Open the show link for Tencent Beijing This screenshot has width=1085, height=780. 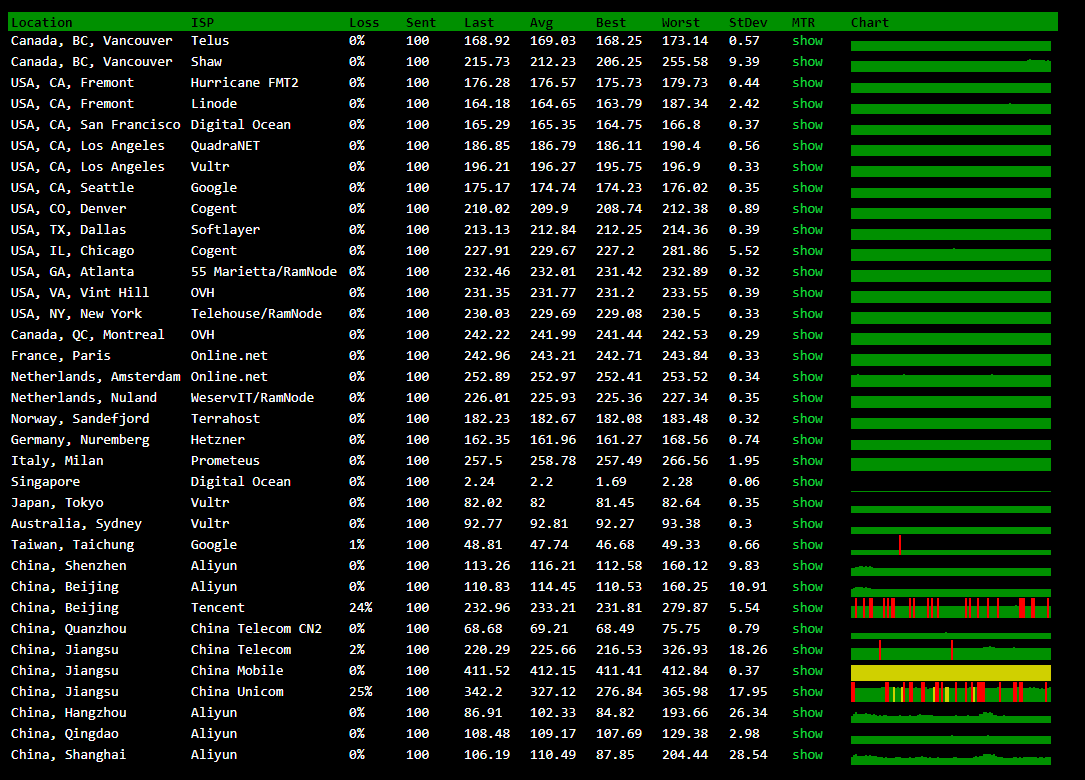[808, 608]
